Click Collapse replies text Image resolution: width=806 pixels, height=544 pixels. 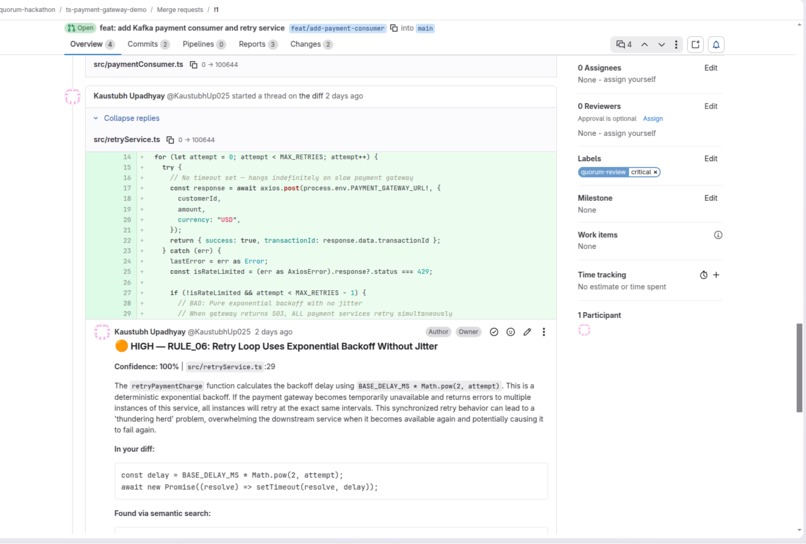pyautogui.click(x=132, y=118)
